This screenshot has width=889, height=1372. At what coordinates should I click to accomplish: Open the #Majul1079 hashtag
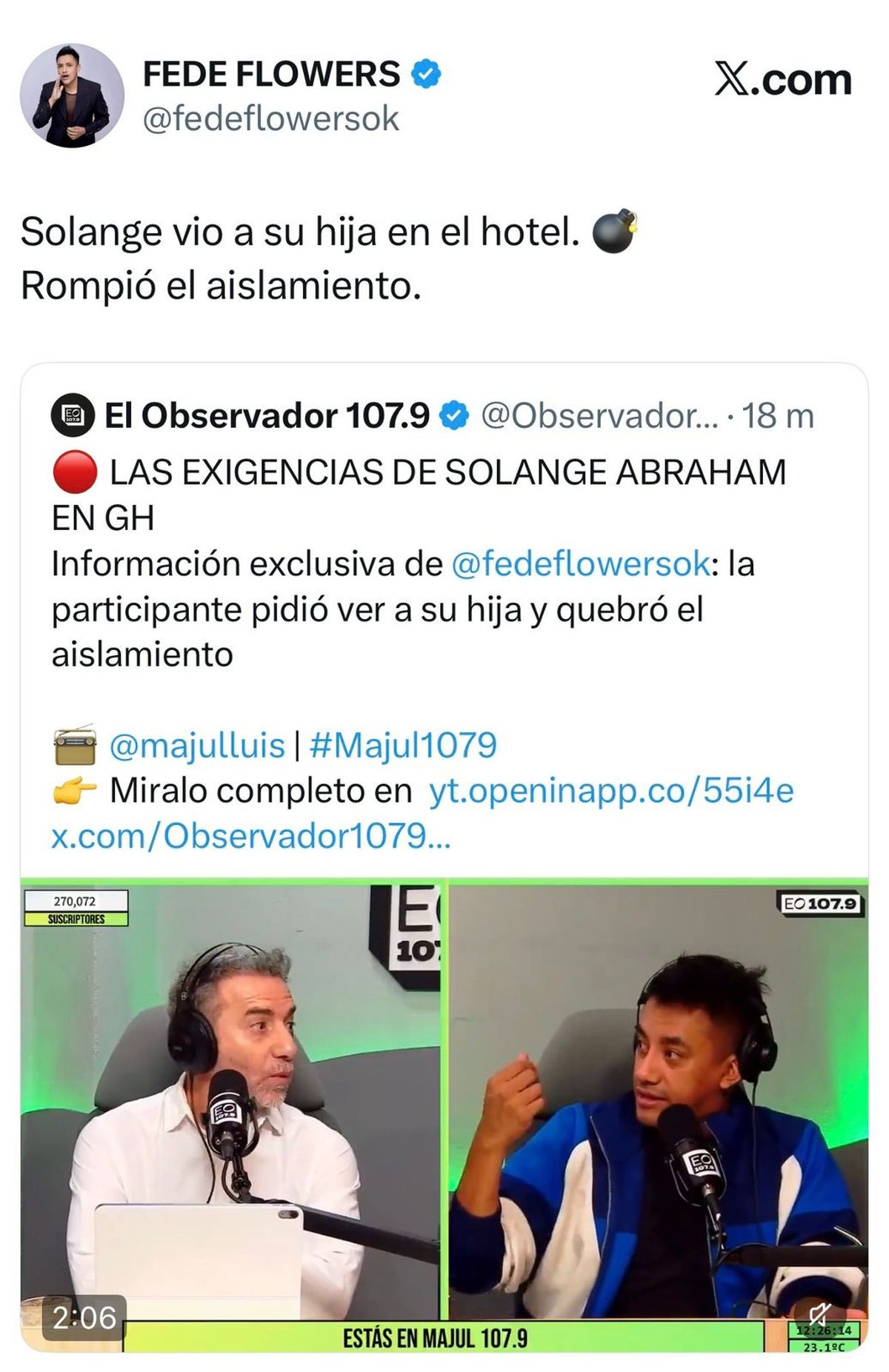pos(403,745)
